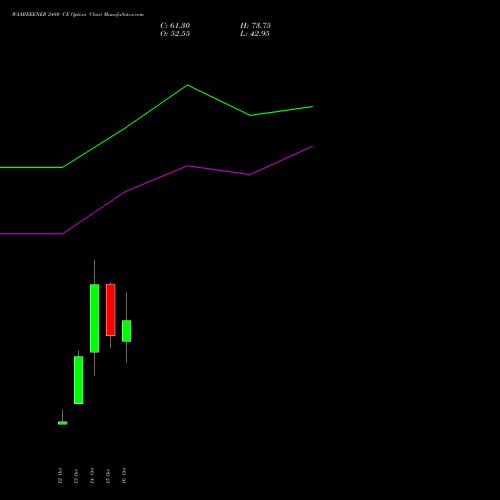The width and height of the screenshot is (500, 500).
Task: Click the peak of the green indicator line
Action: 187,85
